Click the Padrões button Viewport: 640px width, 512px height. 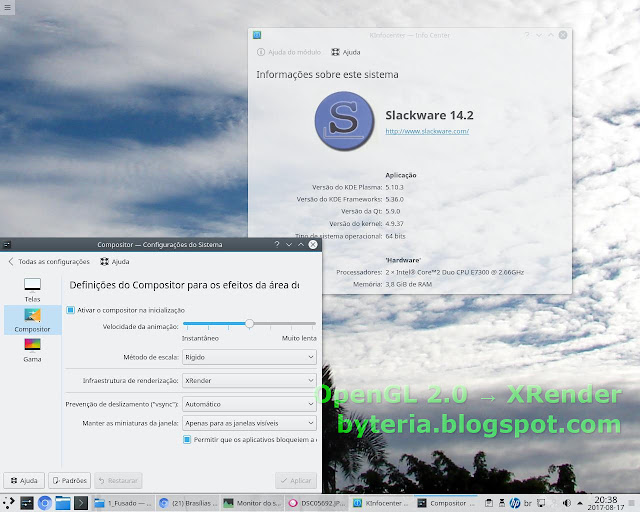[69, 480]
